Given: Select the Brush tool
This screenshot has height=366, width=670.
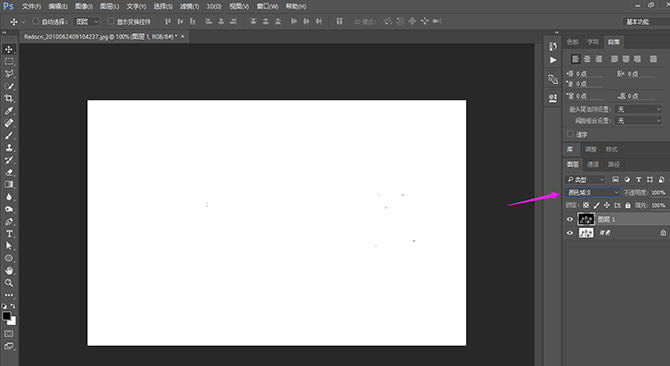Looking at the screenshot, I should click(9, 135).
